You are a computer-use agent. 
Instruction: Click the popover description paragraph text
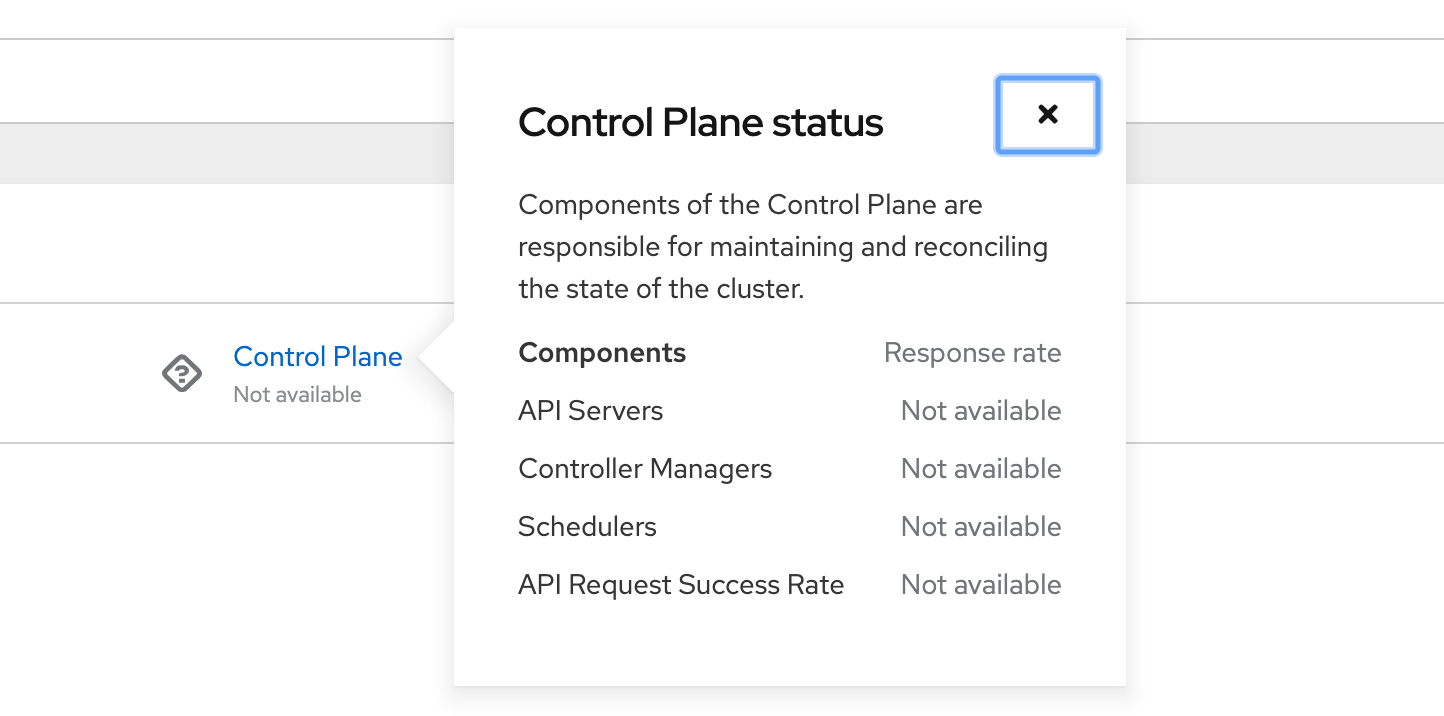[782, 247]
